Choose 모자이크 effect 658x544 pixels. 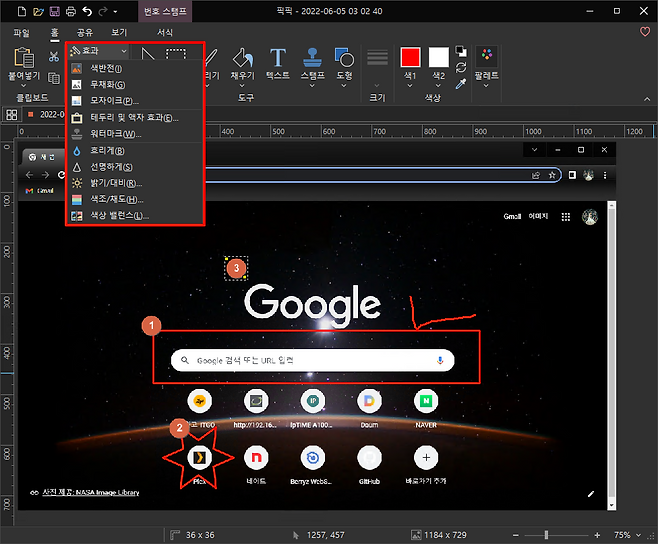coord(135,101)
